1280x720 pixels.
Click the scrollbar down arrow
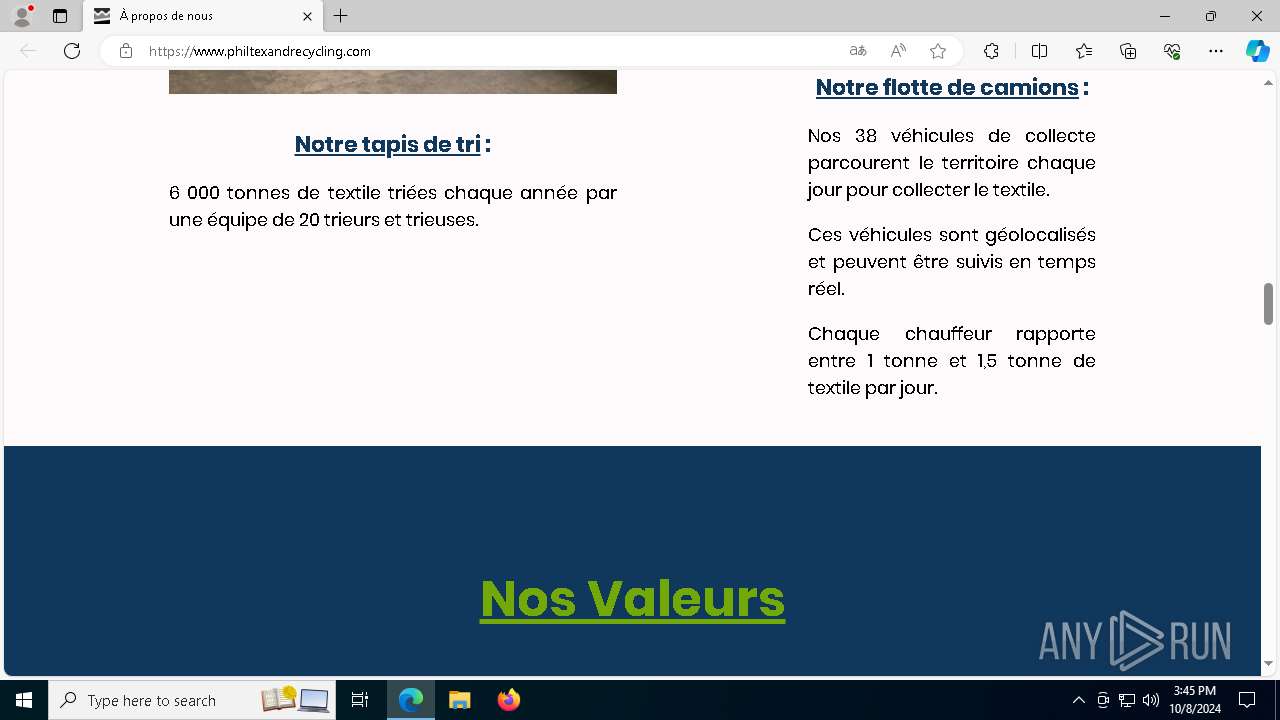tap(1268, 663)
